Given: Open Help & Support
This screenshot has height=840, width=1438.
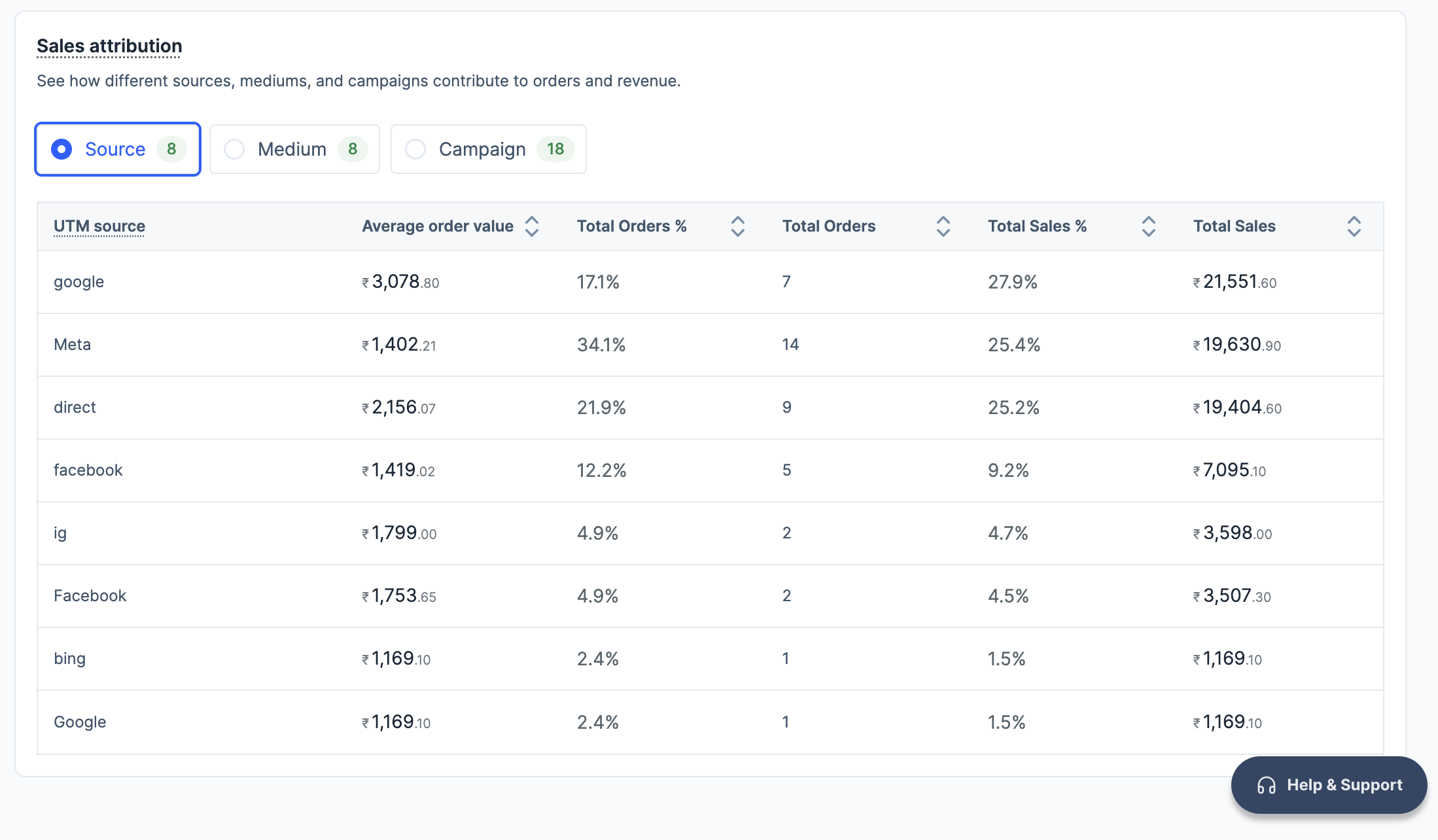Looking at the screenshot, I should click(x=1329, y=784).
